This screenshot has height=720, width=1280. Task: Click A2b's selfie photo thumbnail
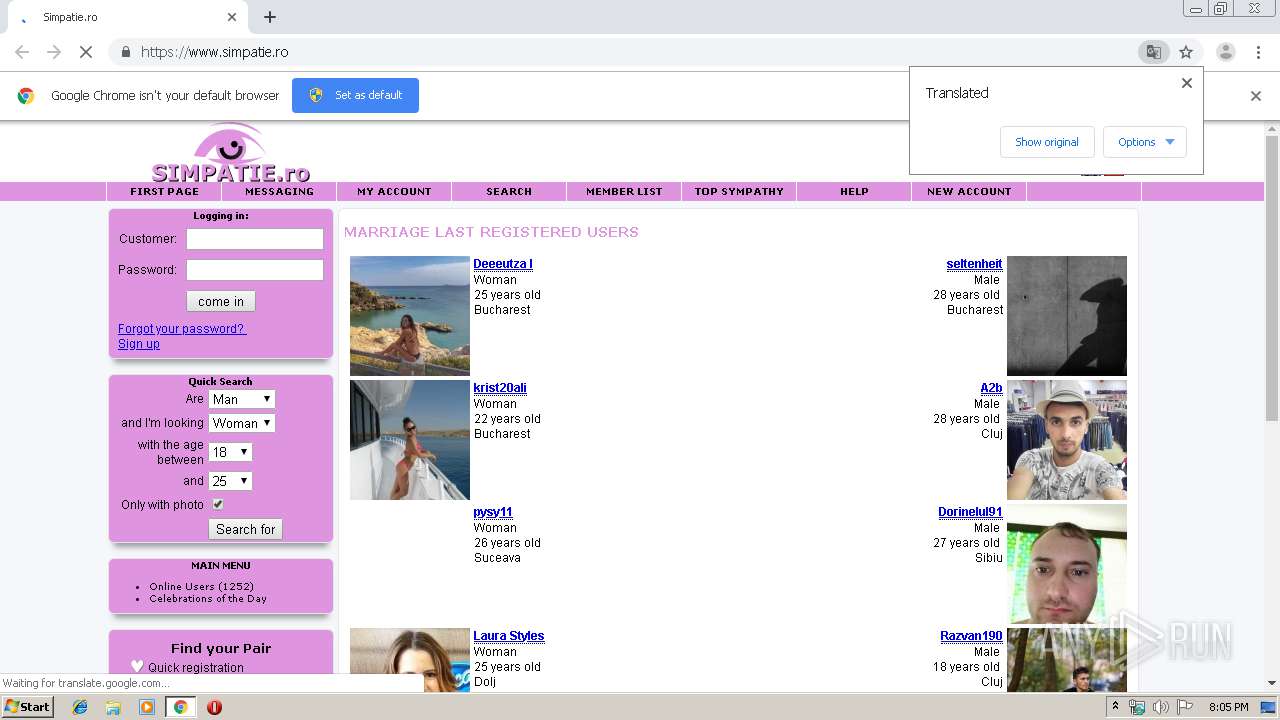pos(1067,440)
